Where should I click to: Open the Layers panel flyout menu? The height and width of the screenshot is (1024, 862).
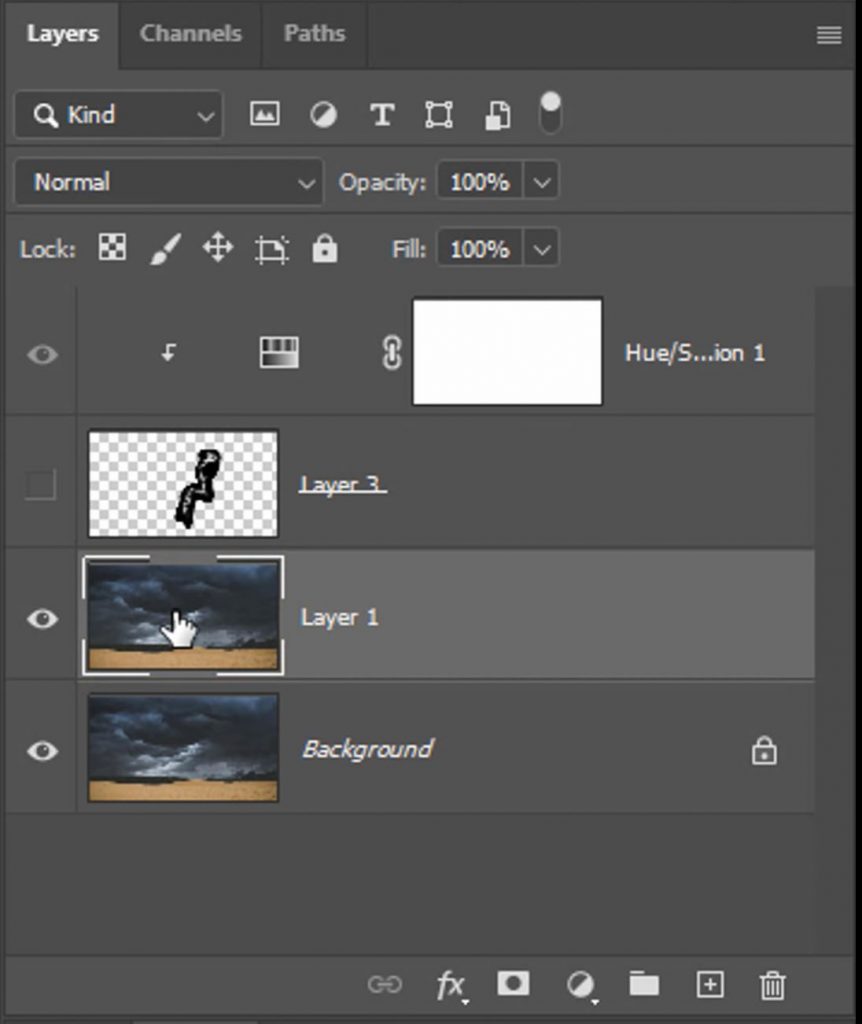tap(828, 35)
